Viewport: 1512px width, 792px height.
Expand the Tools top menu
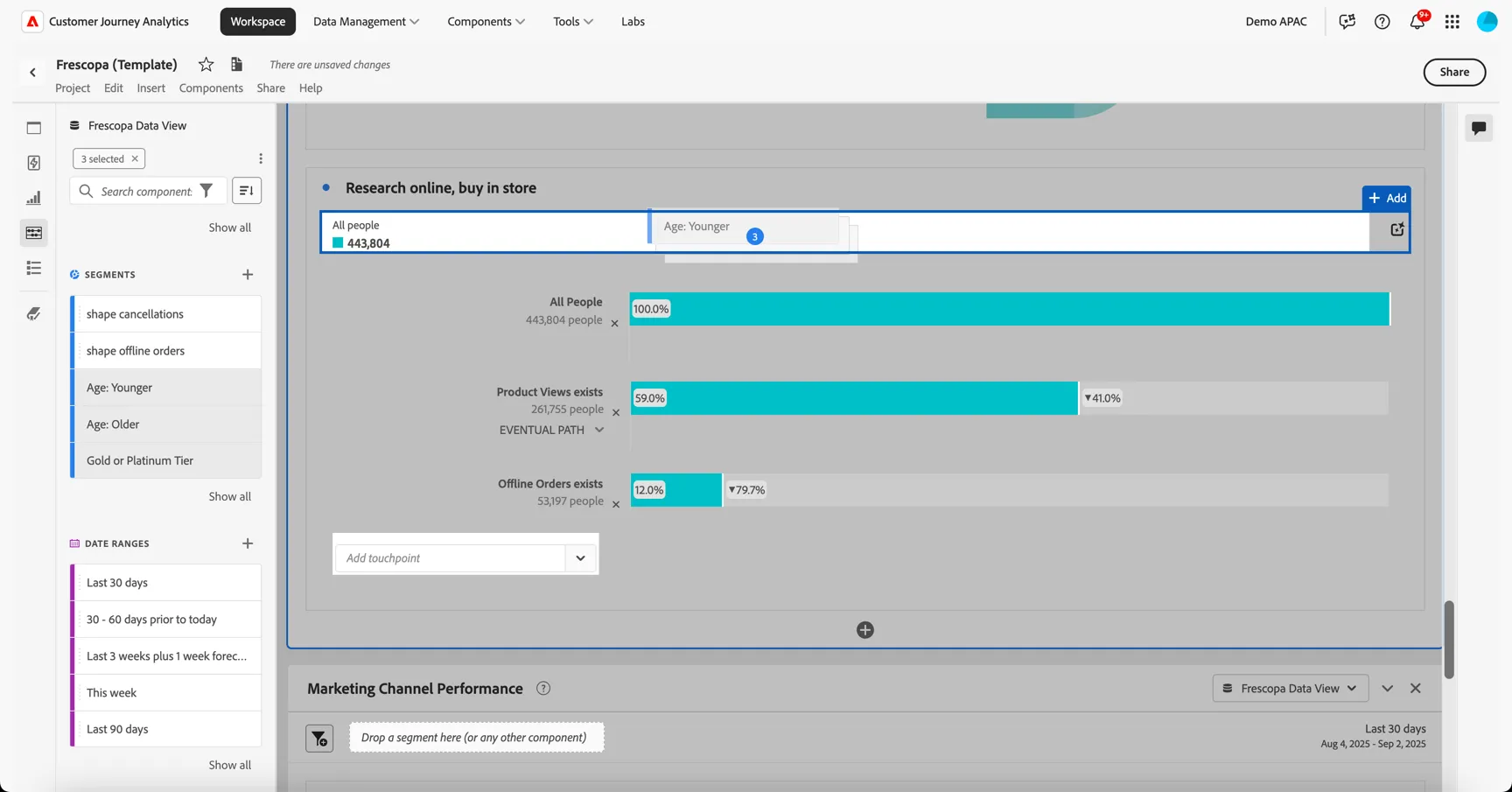coord(573,21)
